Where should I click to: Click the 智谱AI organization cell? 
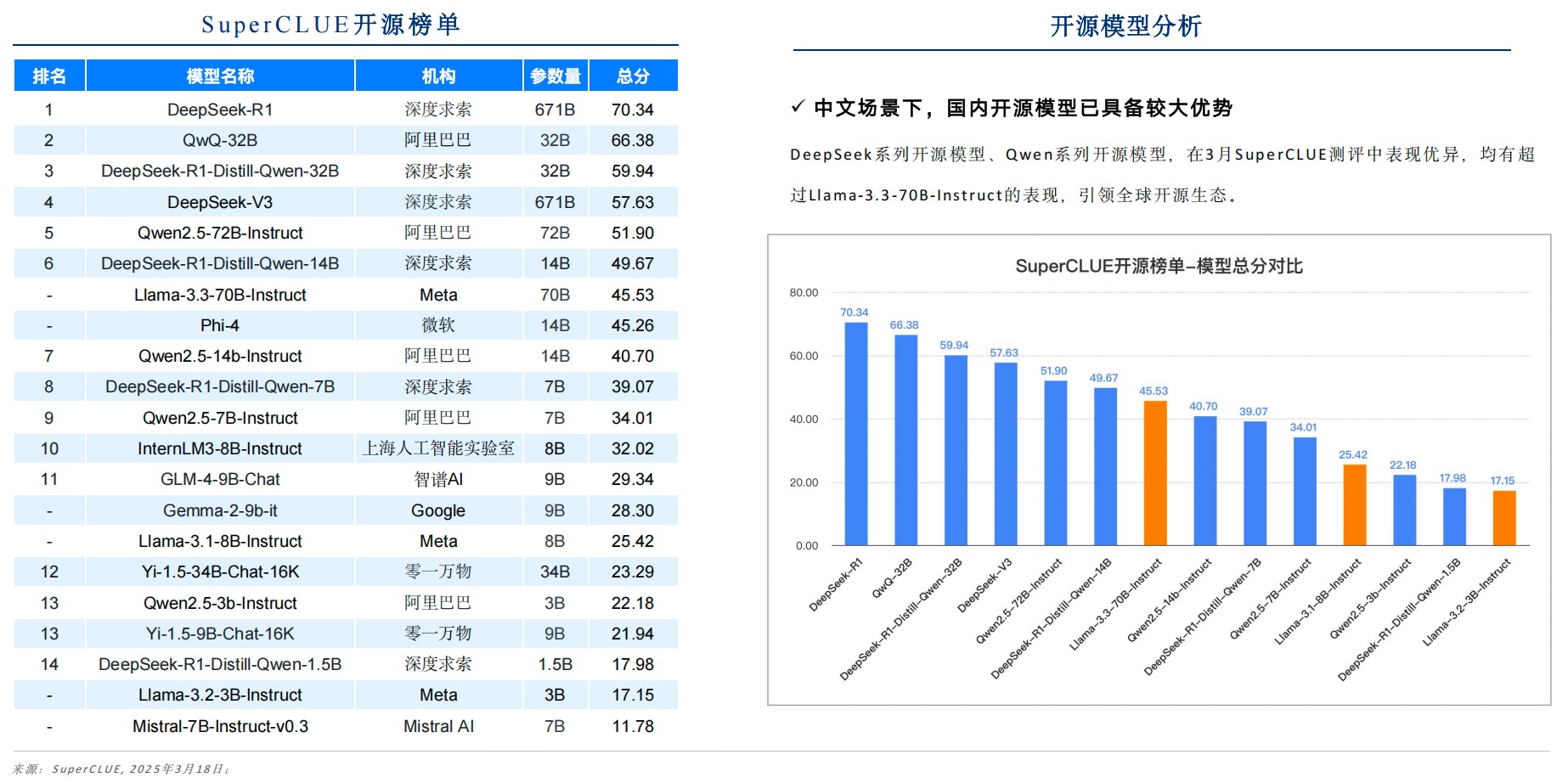coord(438,479)
